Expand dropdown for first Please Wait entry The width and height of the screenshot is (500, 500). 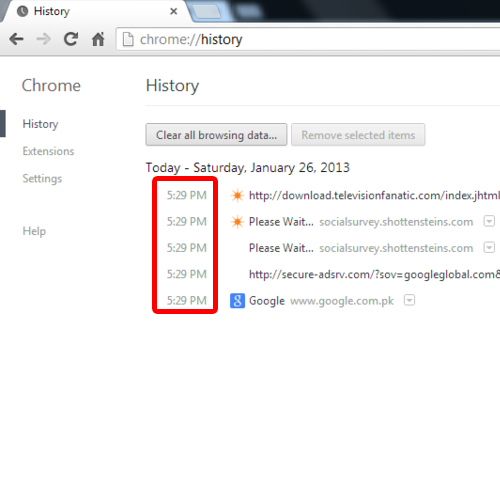tap(489, 221)
